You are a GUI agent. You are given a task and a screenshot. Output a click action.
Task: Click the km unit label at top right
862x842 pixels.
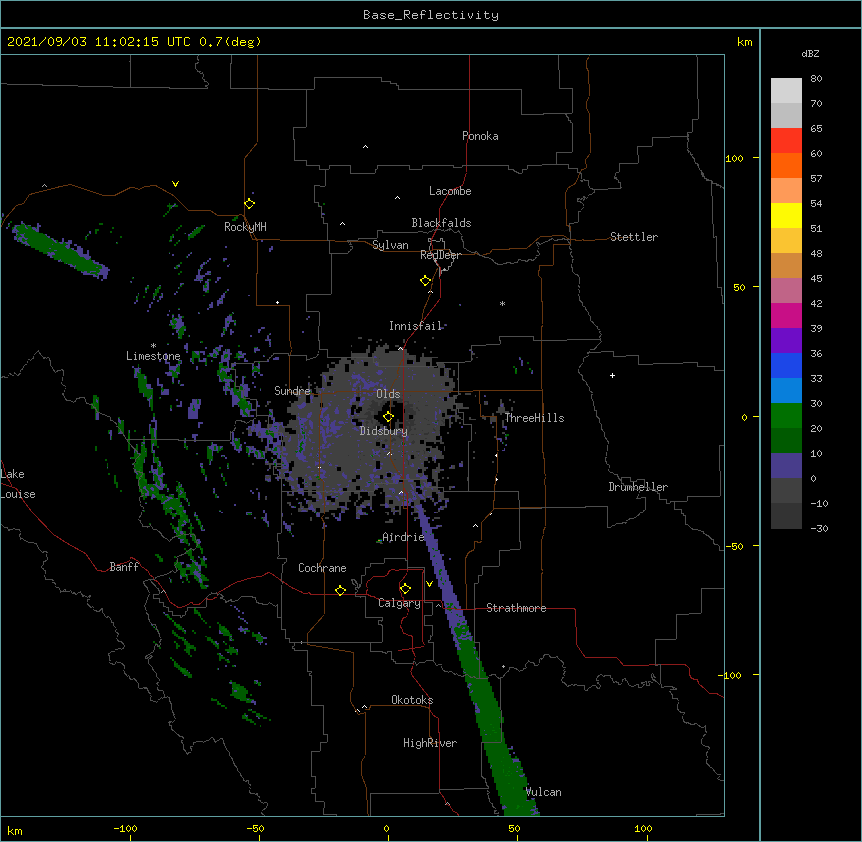pos(744,42)
